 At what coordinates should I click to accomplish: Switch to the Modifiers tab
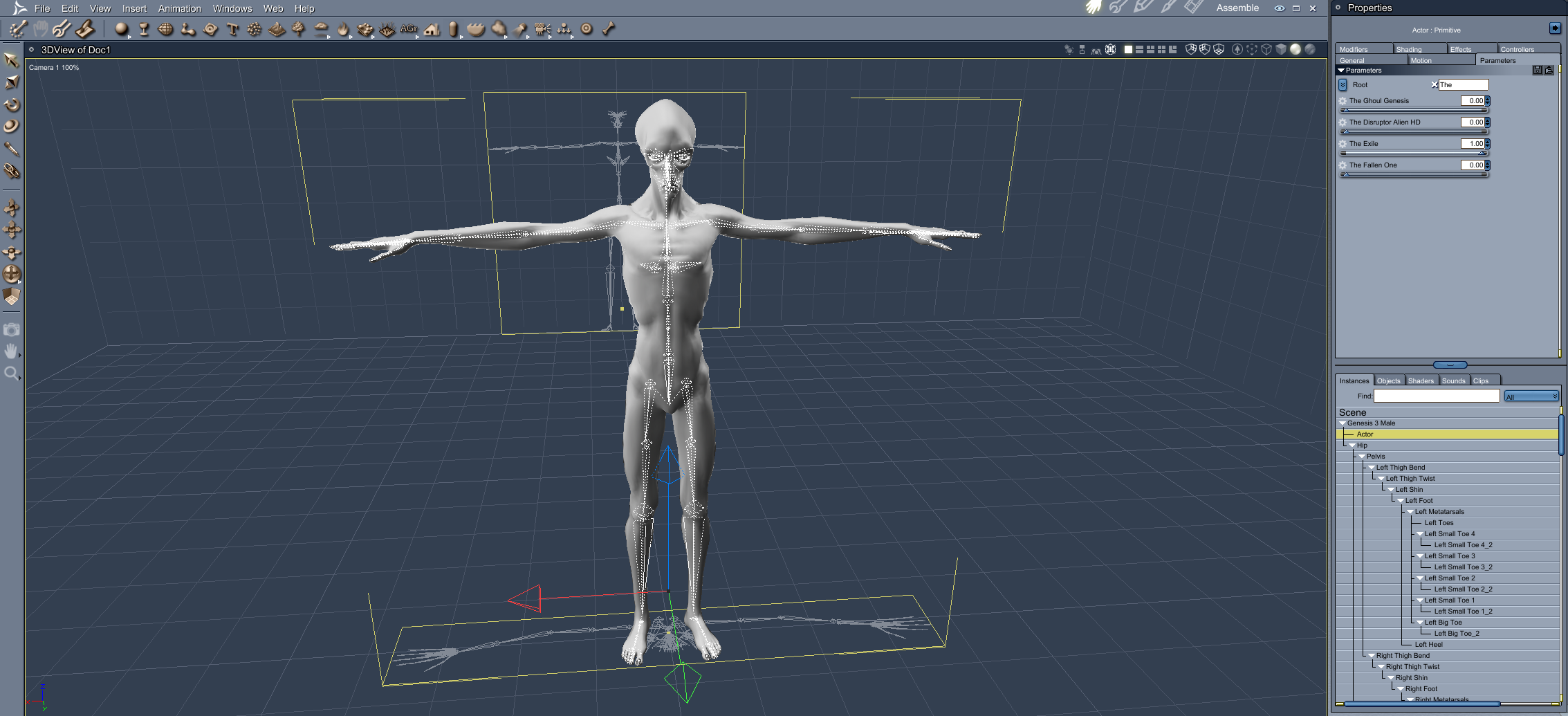(x=1364, y=49)
